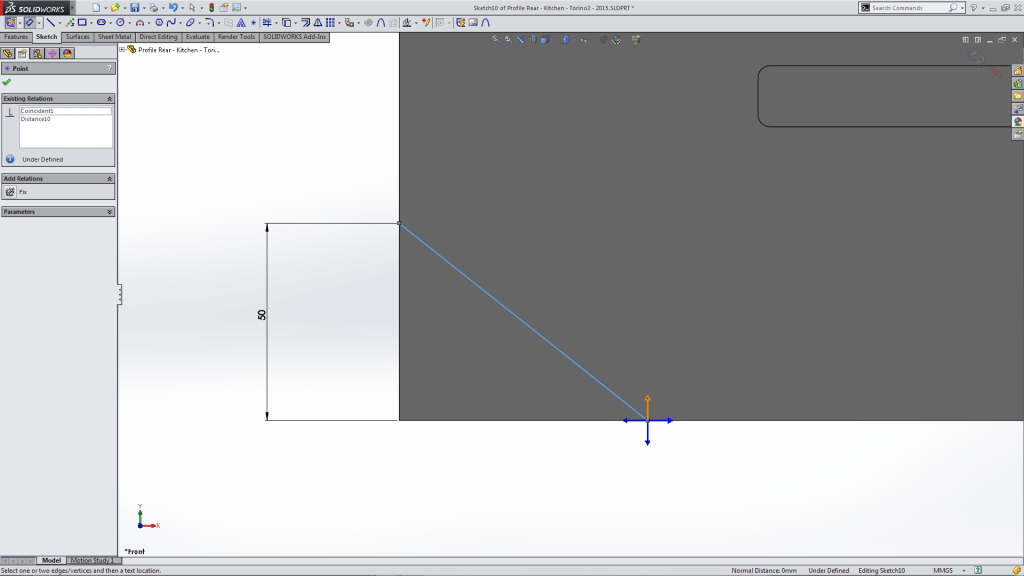Click Zoom to Fit in the view toolbar
The height and width of the screenshot is (576, 1024).
[495, 40]
